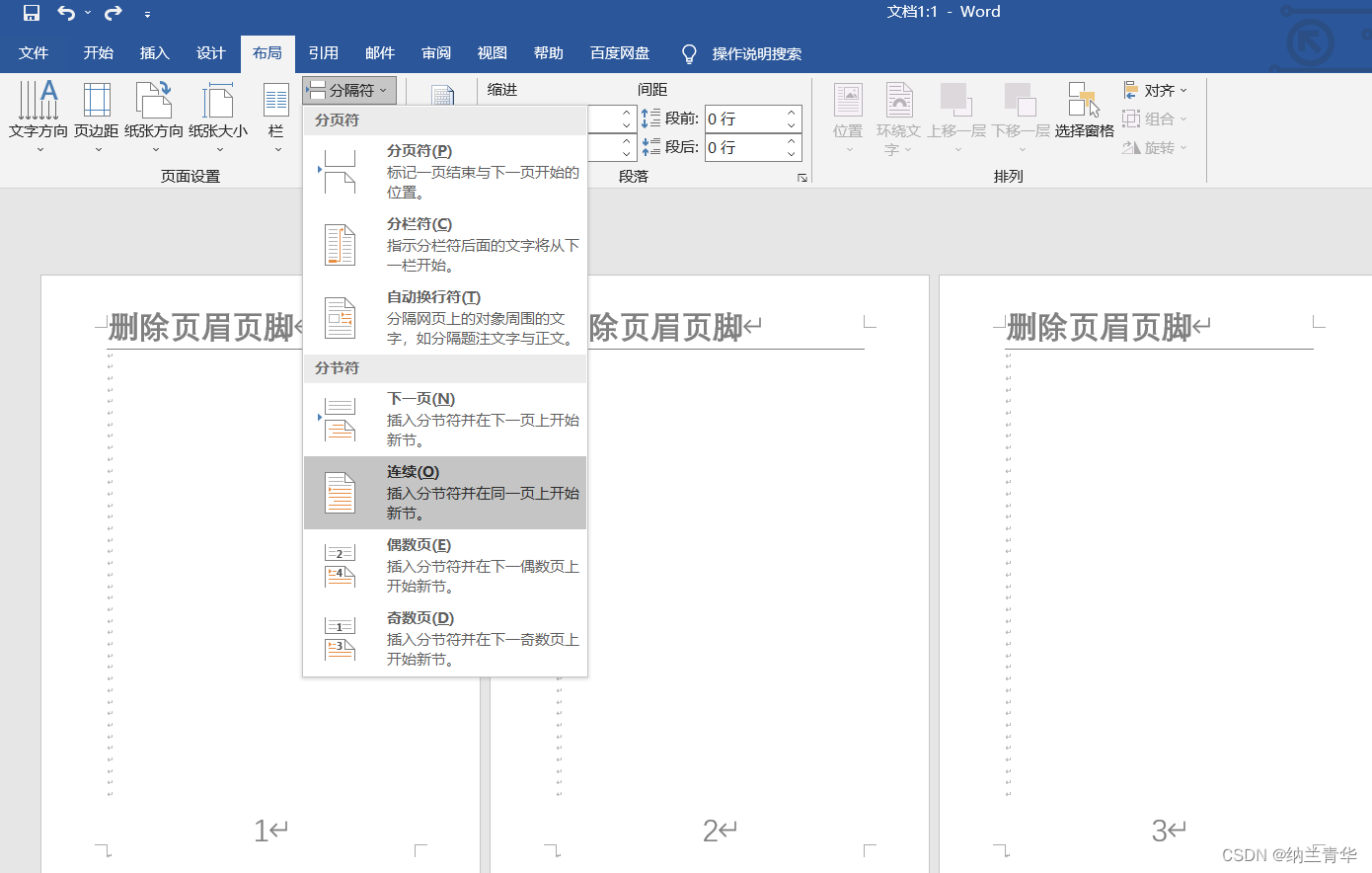Open the 审阅 ribbon tab

pos(436,53)
